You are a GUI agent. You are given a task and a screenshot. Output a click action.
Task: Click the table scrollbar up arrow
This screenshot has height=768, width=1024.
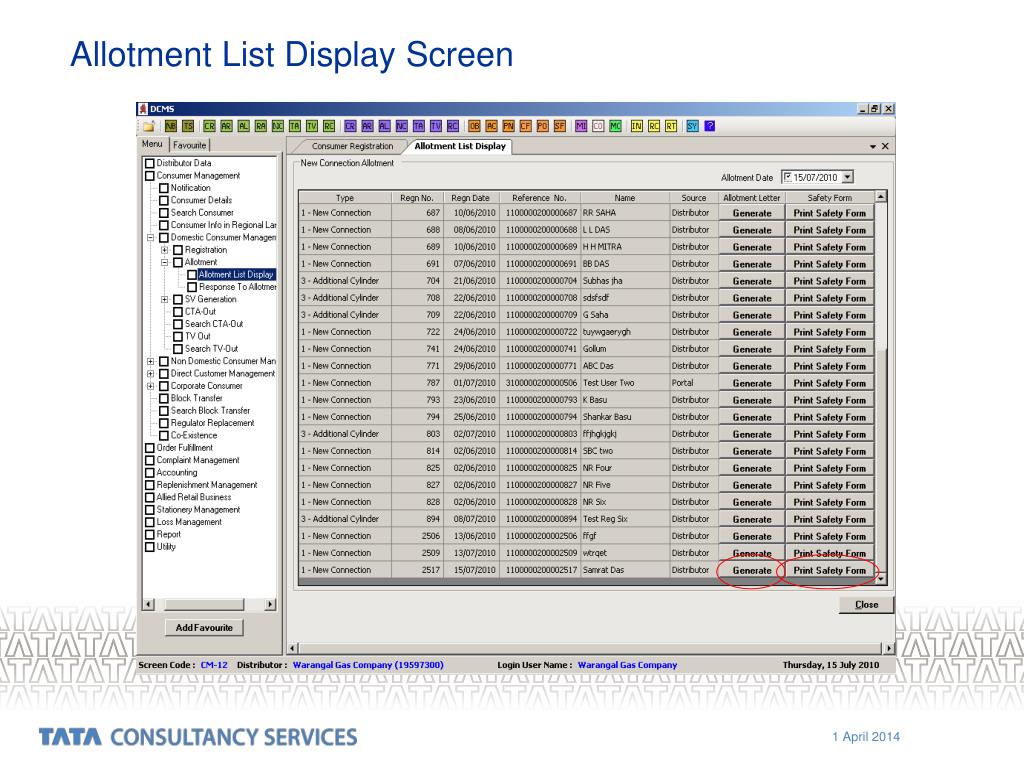coord(881,197)
